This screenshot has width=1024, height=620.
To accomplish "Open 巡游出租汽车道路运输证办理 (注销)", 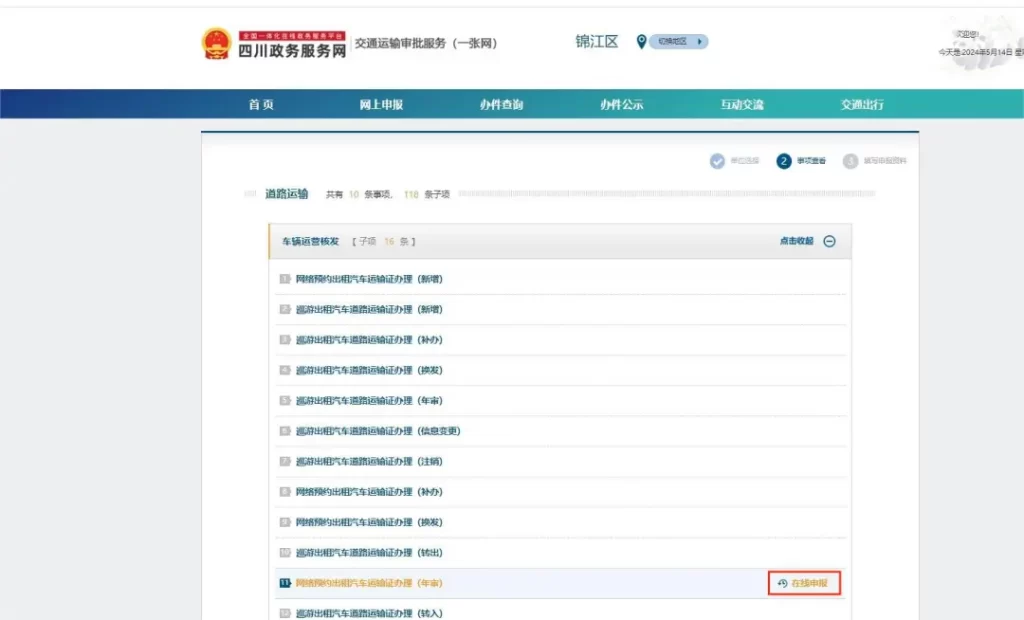I will [x=369, y=461].
